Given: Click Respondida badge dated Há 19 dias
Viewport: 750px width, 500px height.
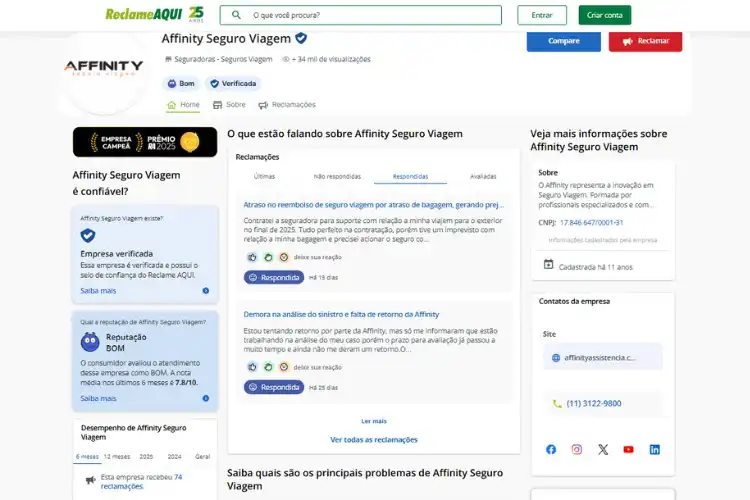Looking at the screenshot, I should [274, 278].
